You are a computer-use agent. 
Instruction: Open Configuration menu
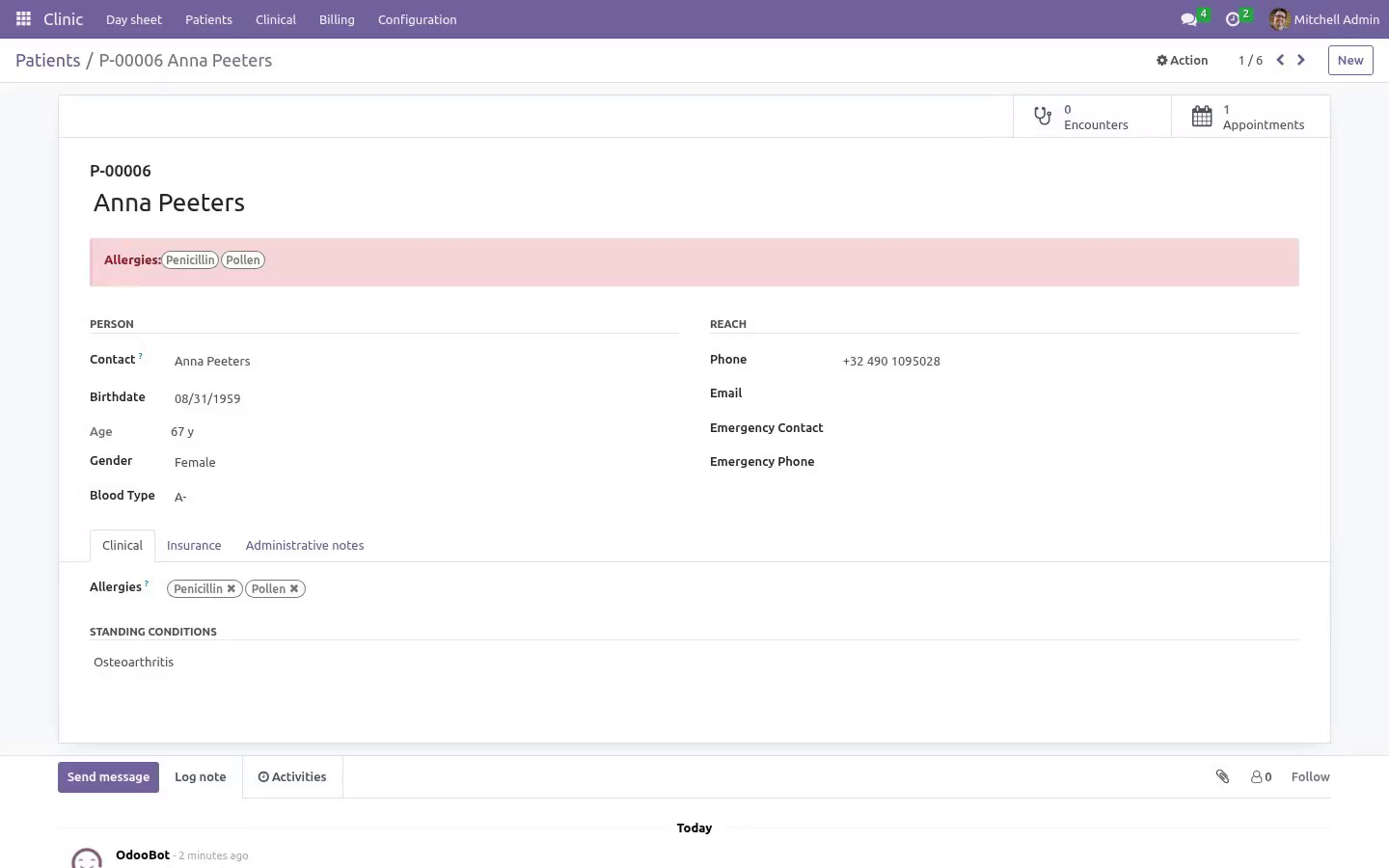[x=418, y=19]
